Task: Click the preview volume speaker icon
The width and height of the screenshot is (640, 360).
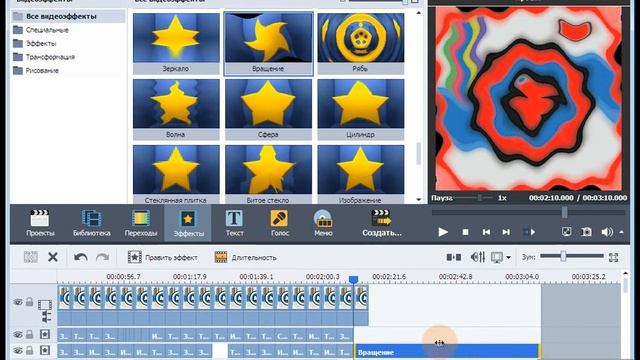Action: click(607, 232)
